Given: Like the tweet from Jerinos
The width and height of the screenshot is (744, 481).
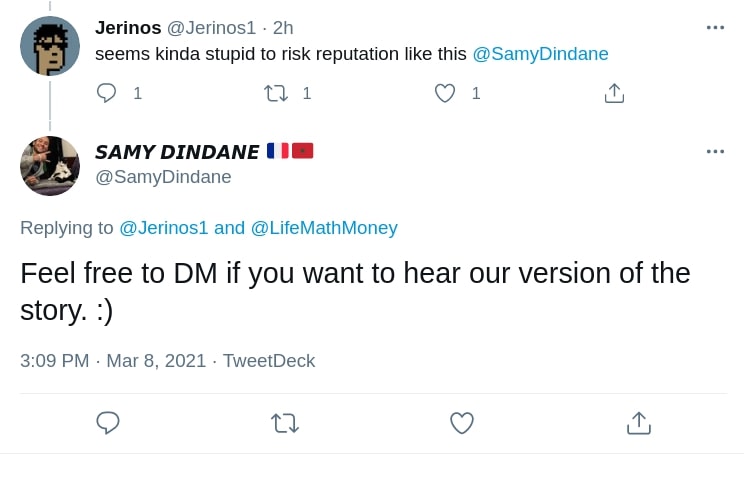Looking at the screenshot, I should coord(445,93).
